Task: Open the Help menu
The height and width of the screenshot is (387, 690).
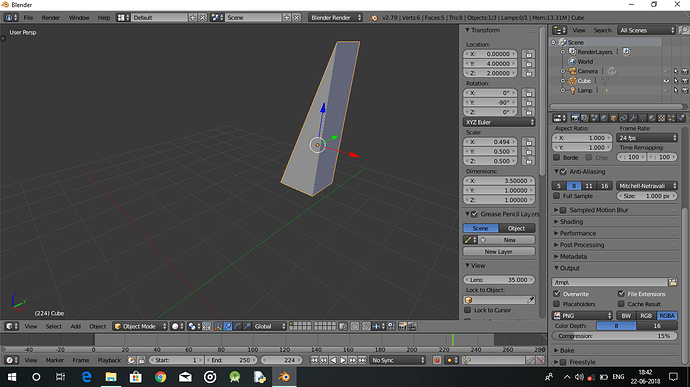Action: [x=104, y=18]
